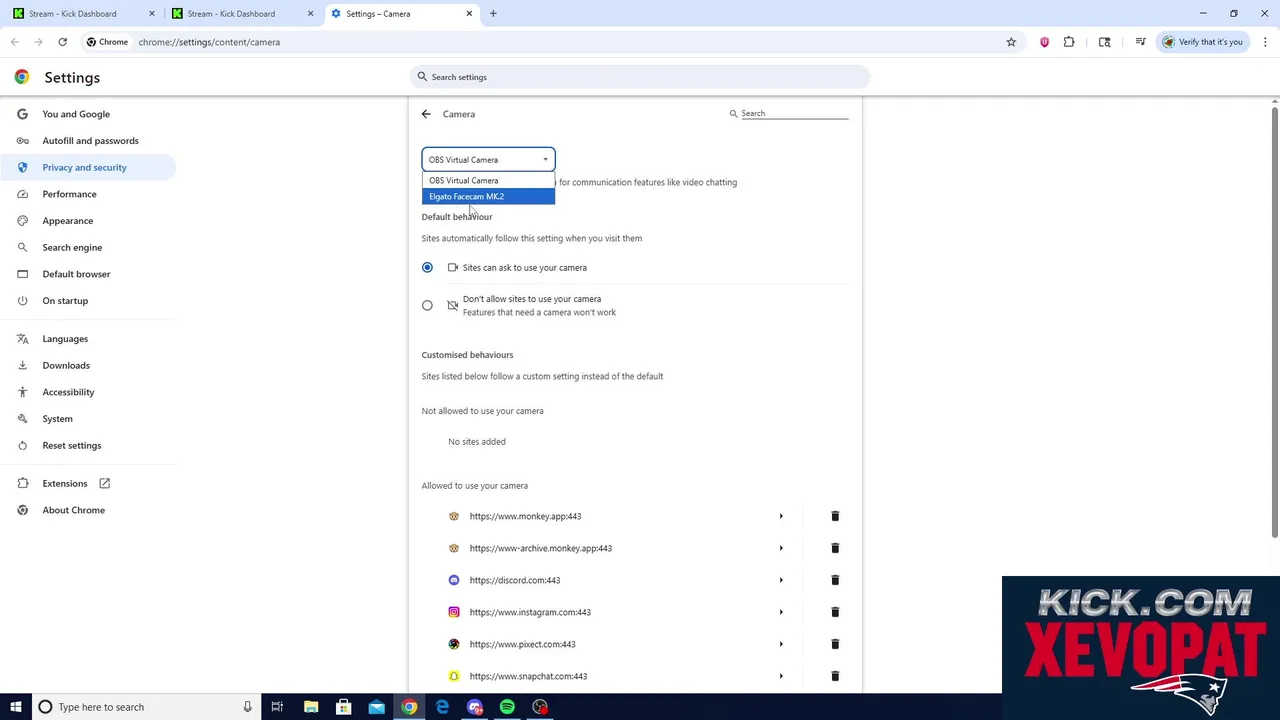
Task: Open 'Autofill and passwords' settings
Action: (88, 141)
